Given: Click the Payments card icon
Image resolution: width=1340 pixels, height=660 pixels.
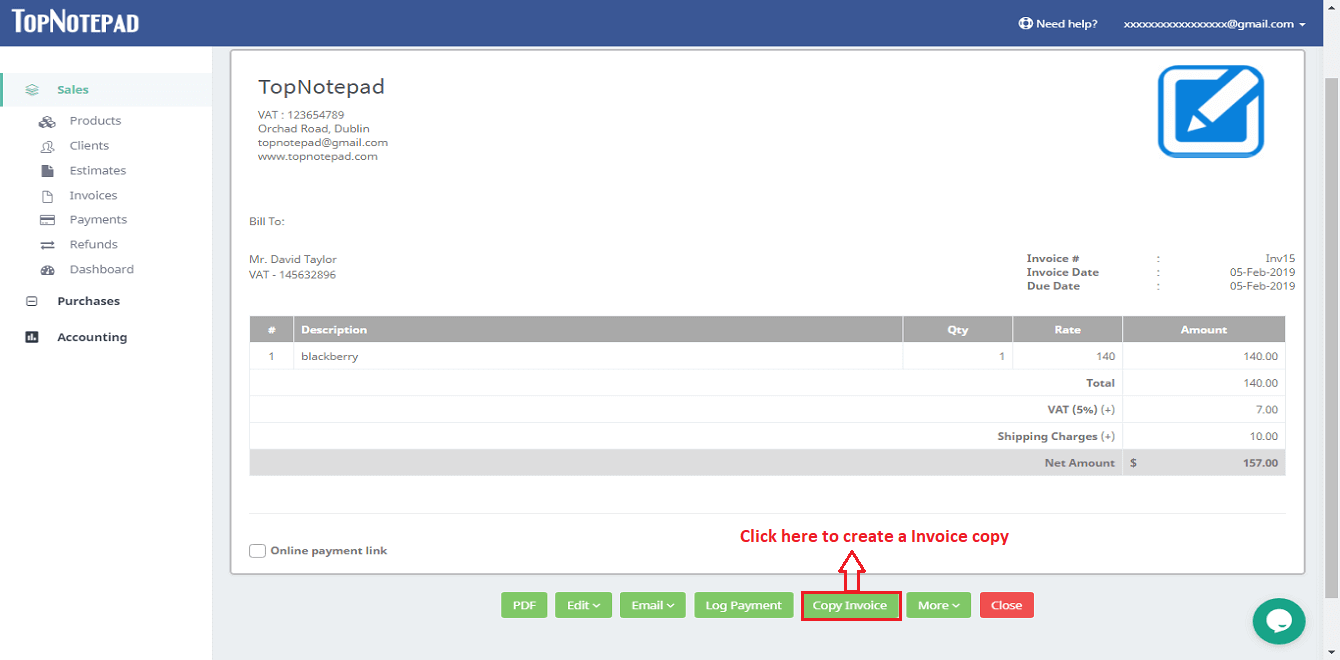Looking at the screenshot, I should (x=47, y=220).
